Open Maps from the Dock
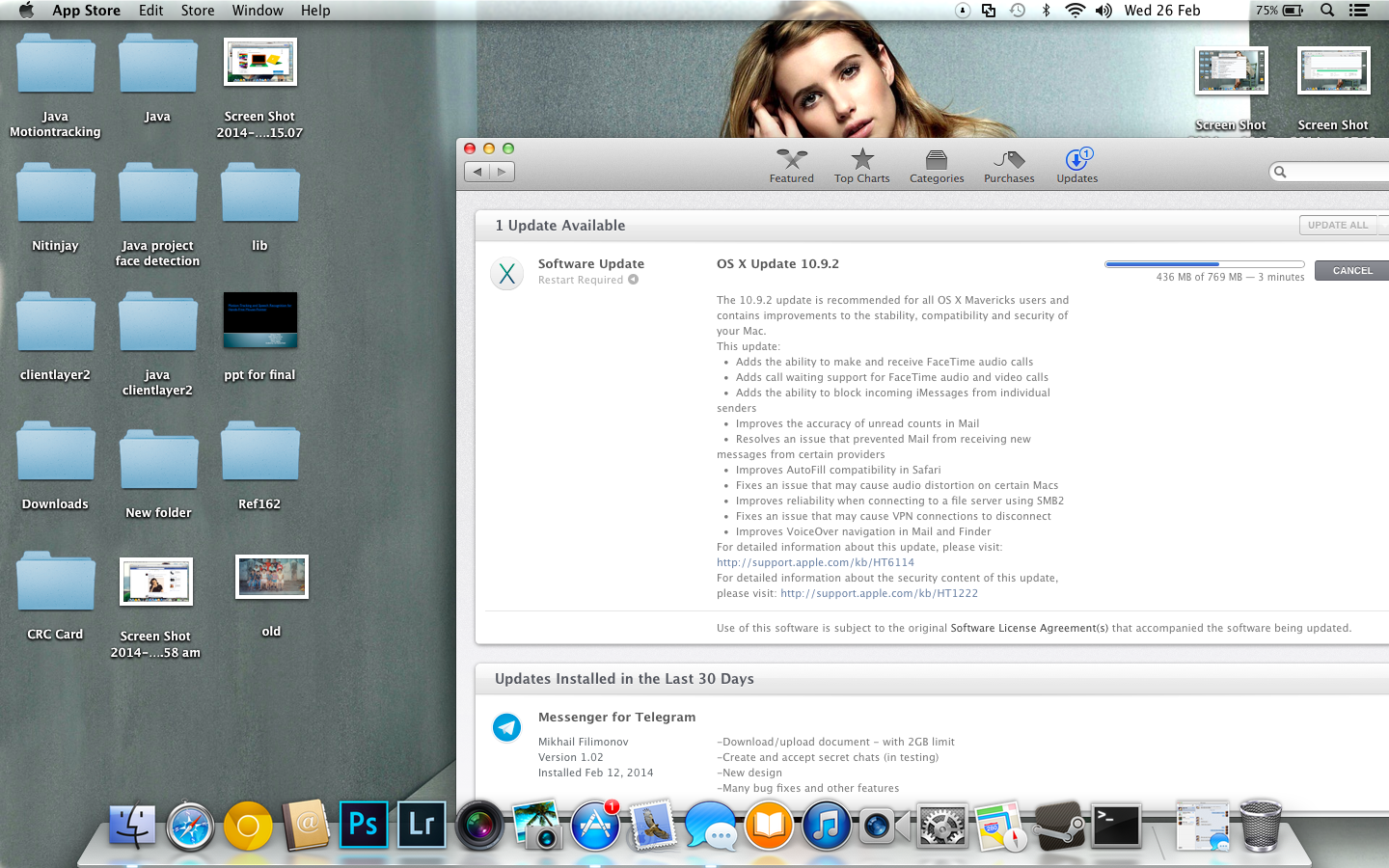The height and width of the screenshot is (868, 1389). click(x=1000, y=827)
